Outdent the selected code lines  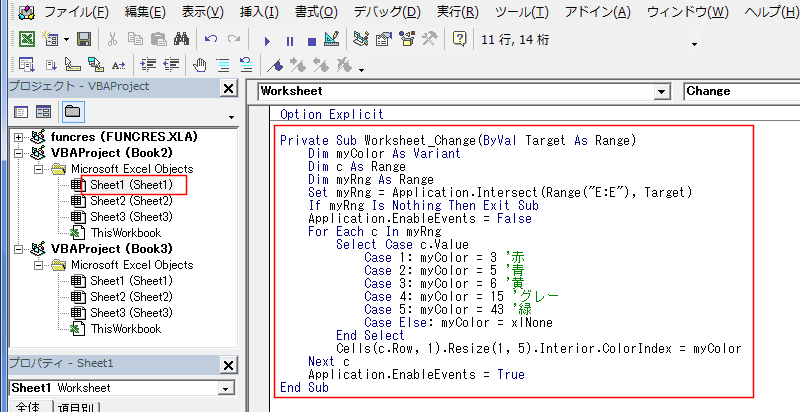pyautogui.click(x=171, y=65)
